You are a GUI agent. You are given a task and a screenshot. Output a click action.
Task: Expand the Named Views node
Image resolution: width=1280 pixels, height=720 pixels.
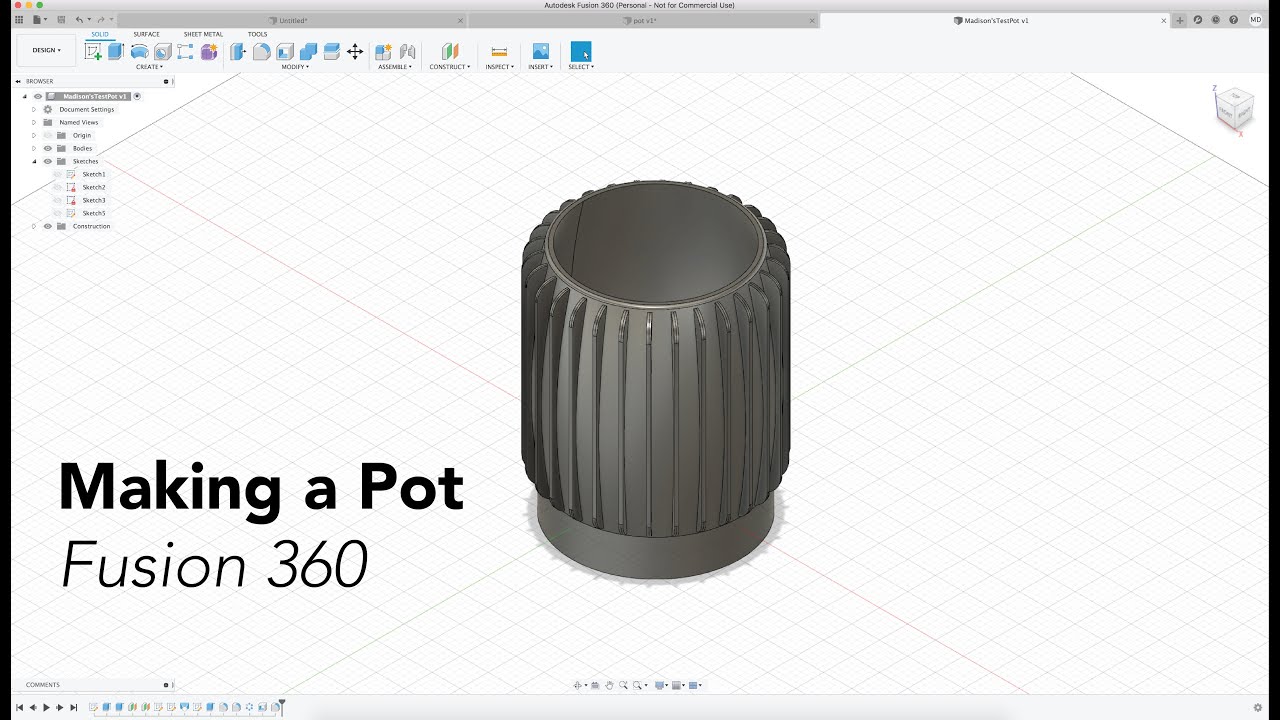pos(34,122)
